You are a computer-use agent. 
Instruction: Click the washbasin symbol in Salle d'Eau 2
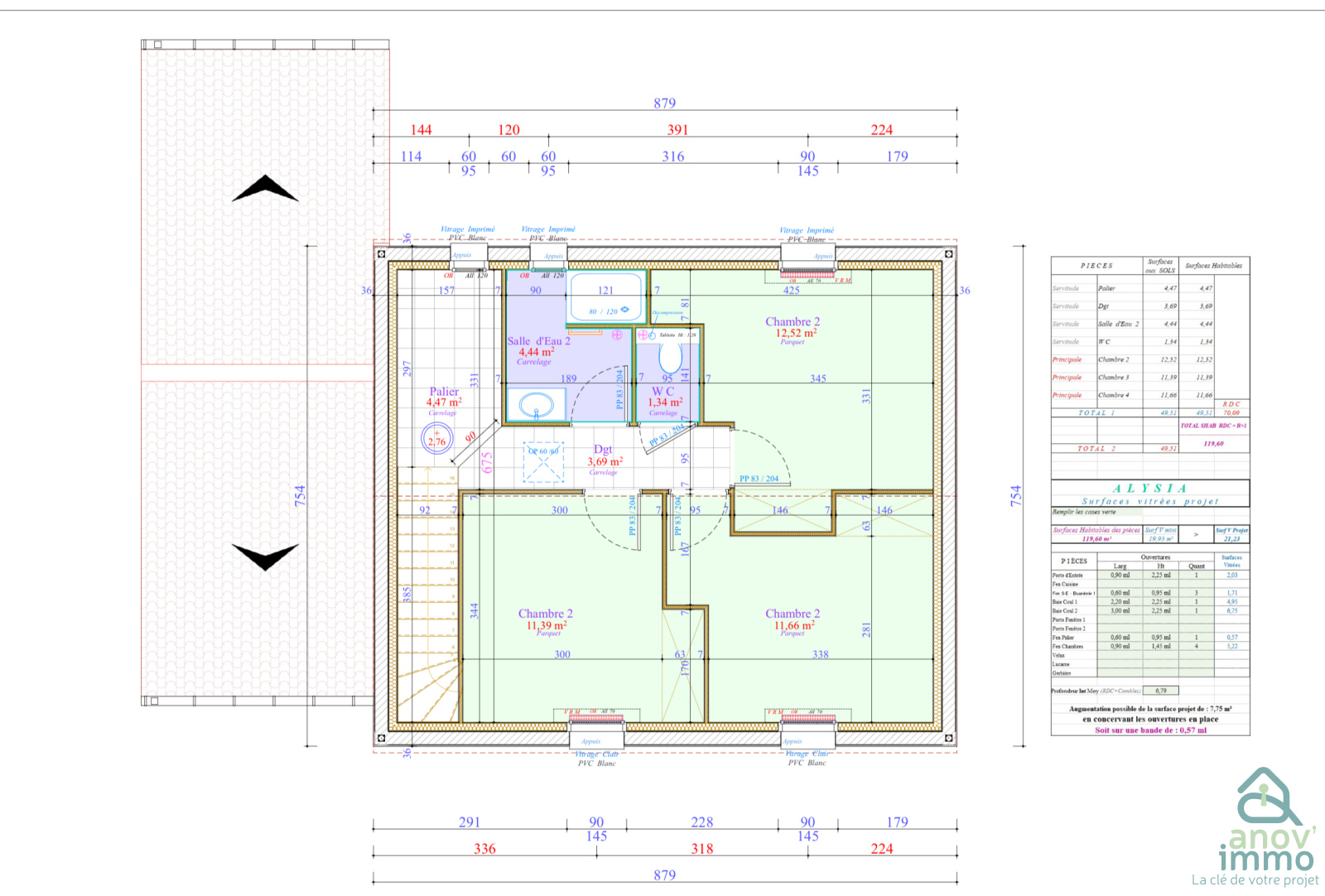536,406
